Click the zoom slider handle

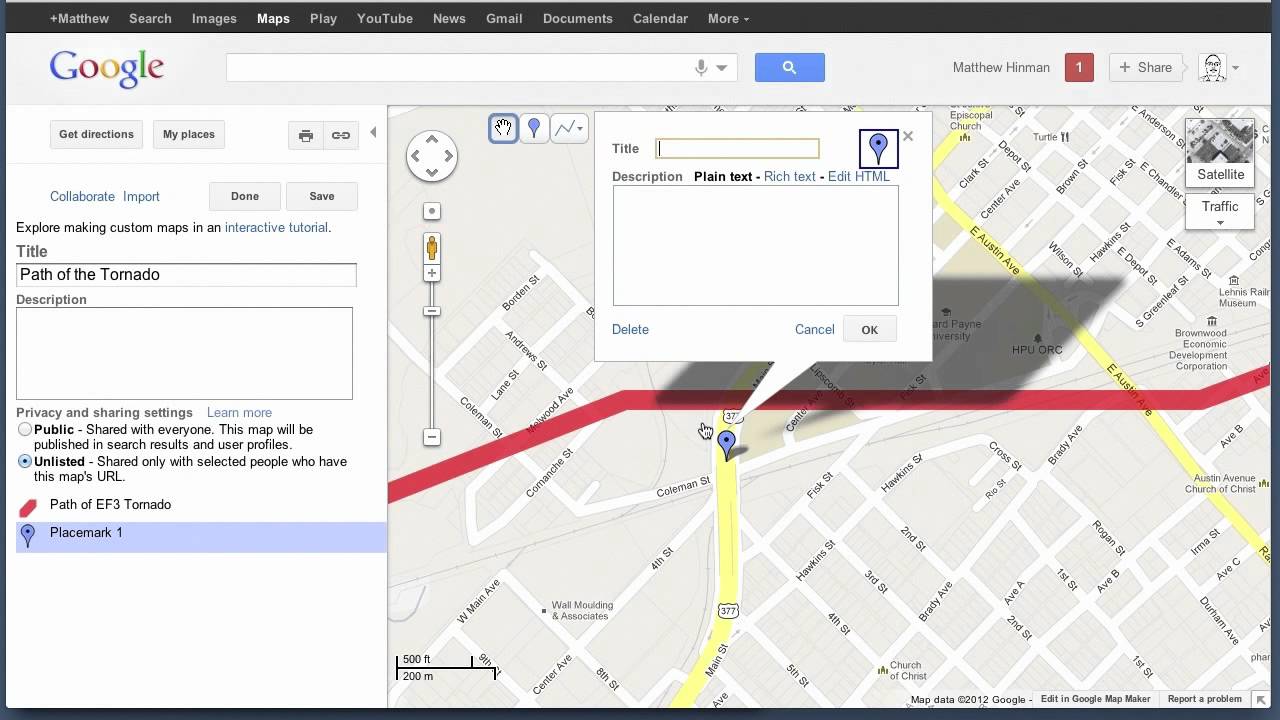[x=432, y=311]
